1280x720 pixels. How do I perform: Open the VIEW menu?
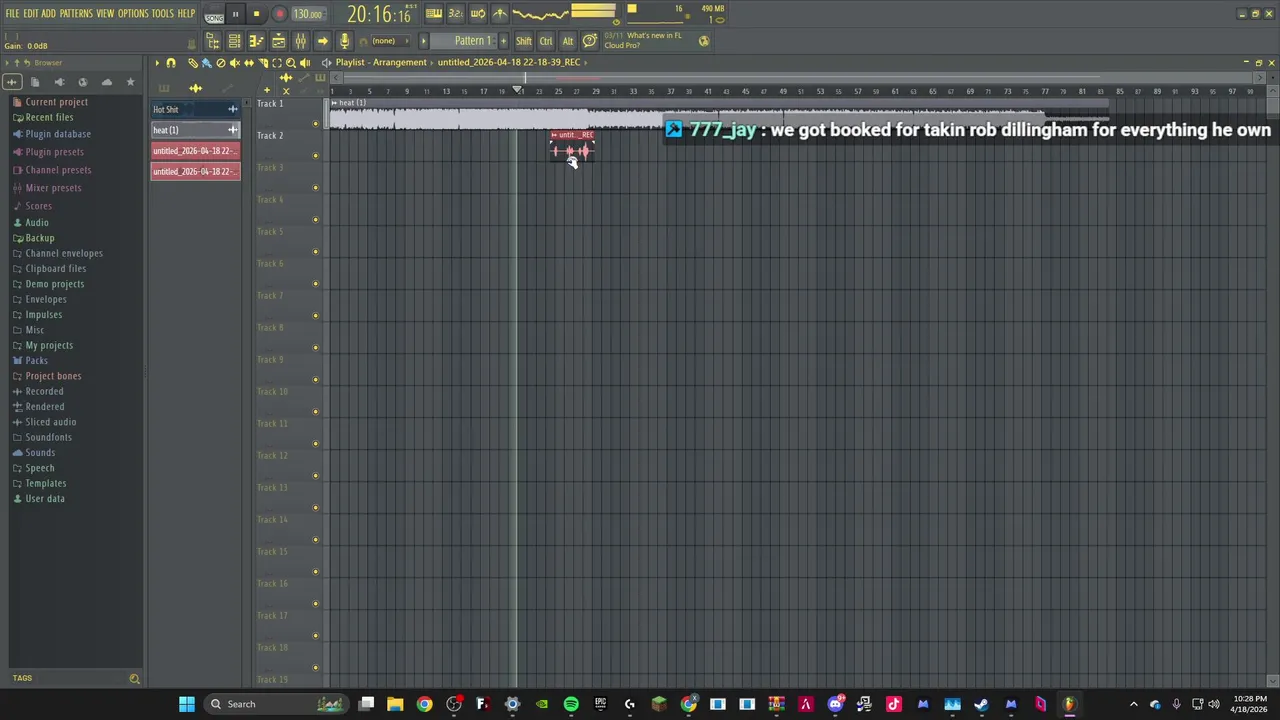click(105, 14)
